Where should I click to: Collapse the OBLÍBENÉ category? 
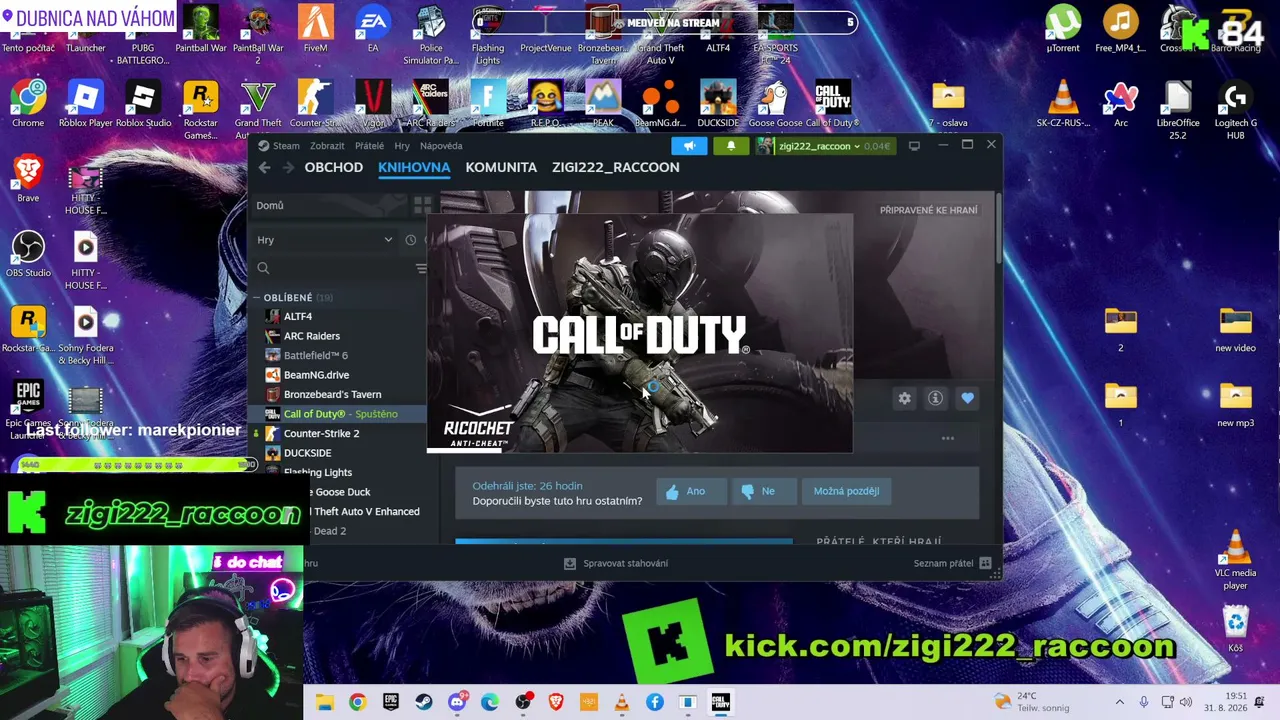(256, 298)
